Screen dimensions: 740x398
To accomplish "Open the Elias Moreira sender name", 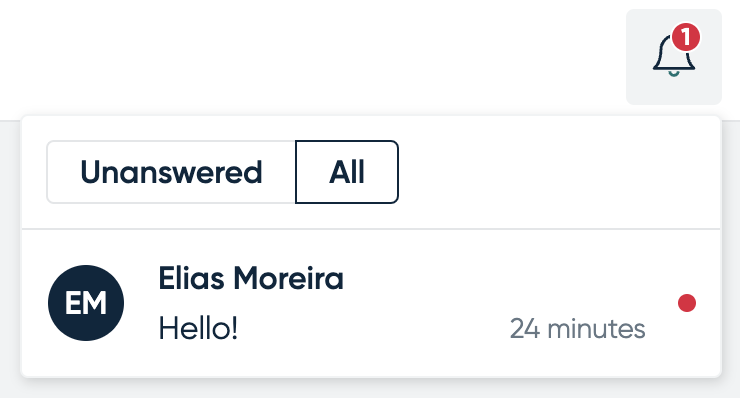I will (251, 278).
